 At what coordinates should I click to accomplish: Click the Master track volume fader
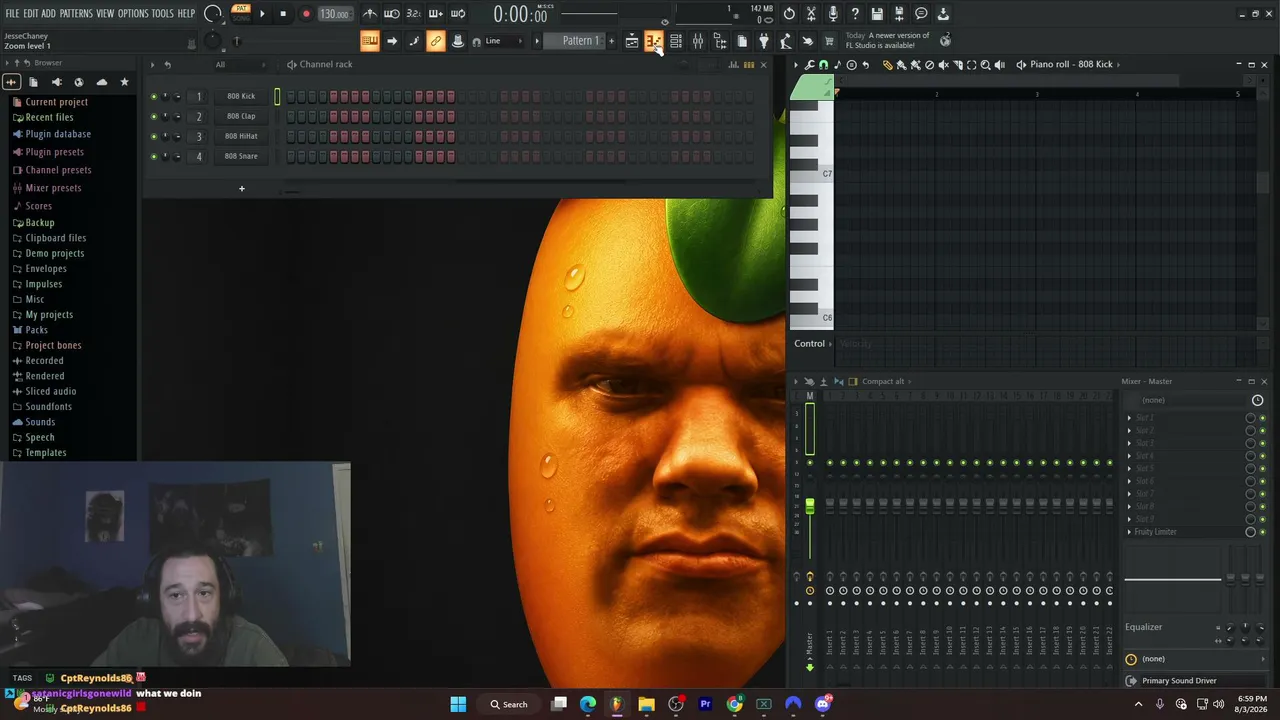click(x=810, y=507)
